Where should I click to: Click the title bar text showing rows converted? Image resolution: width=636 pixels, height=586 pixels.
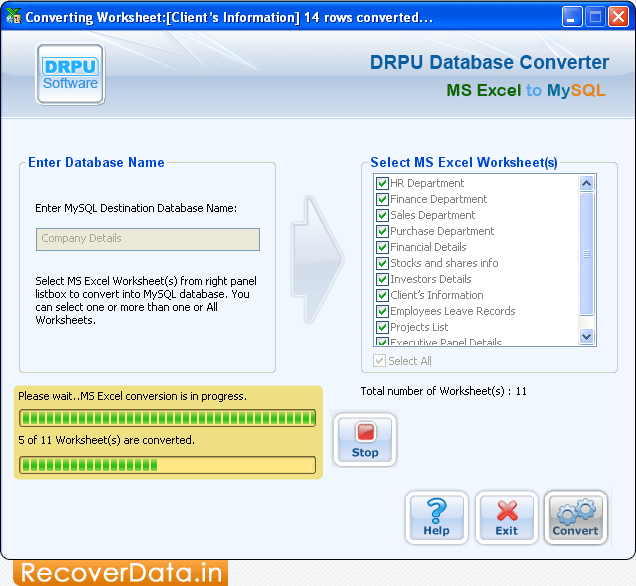pyautogui.click(x=229, y=17)
